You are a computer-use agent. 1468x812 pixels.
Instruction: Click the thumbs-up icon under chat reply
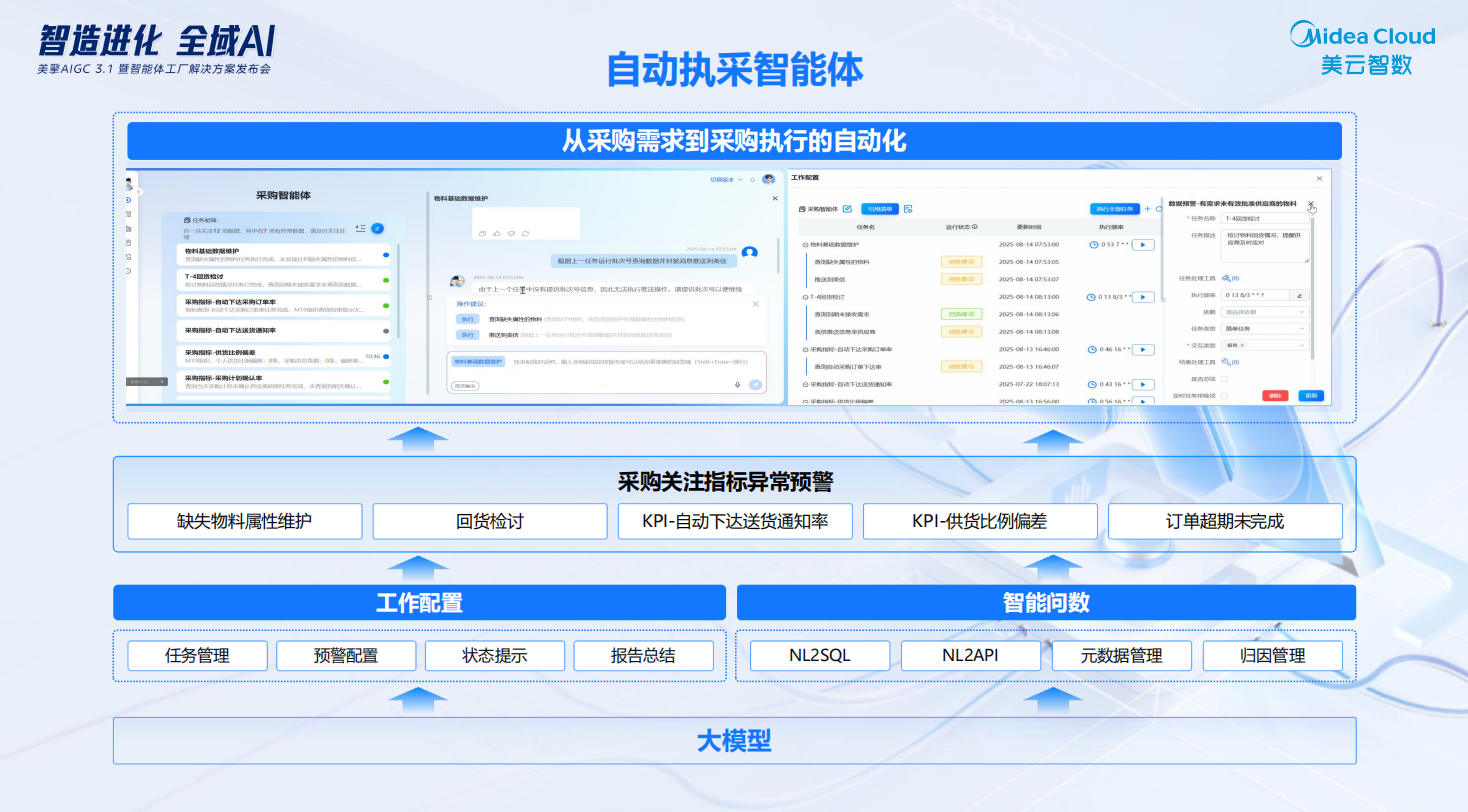(497, 233)
